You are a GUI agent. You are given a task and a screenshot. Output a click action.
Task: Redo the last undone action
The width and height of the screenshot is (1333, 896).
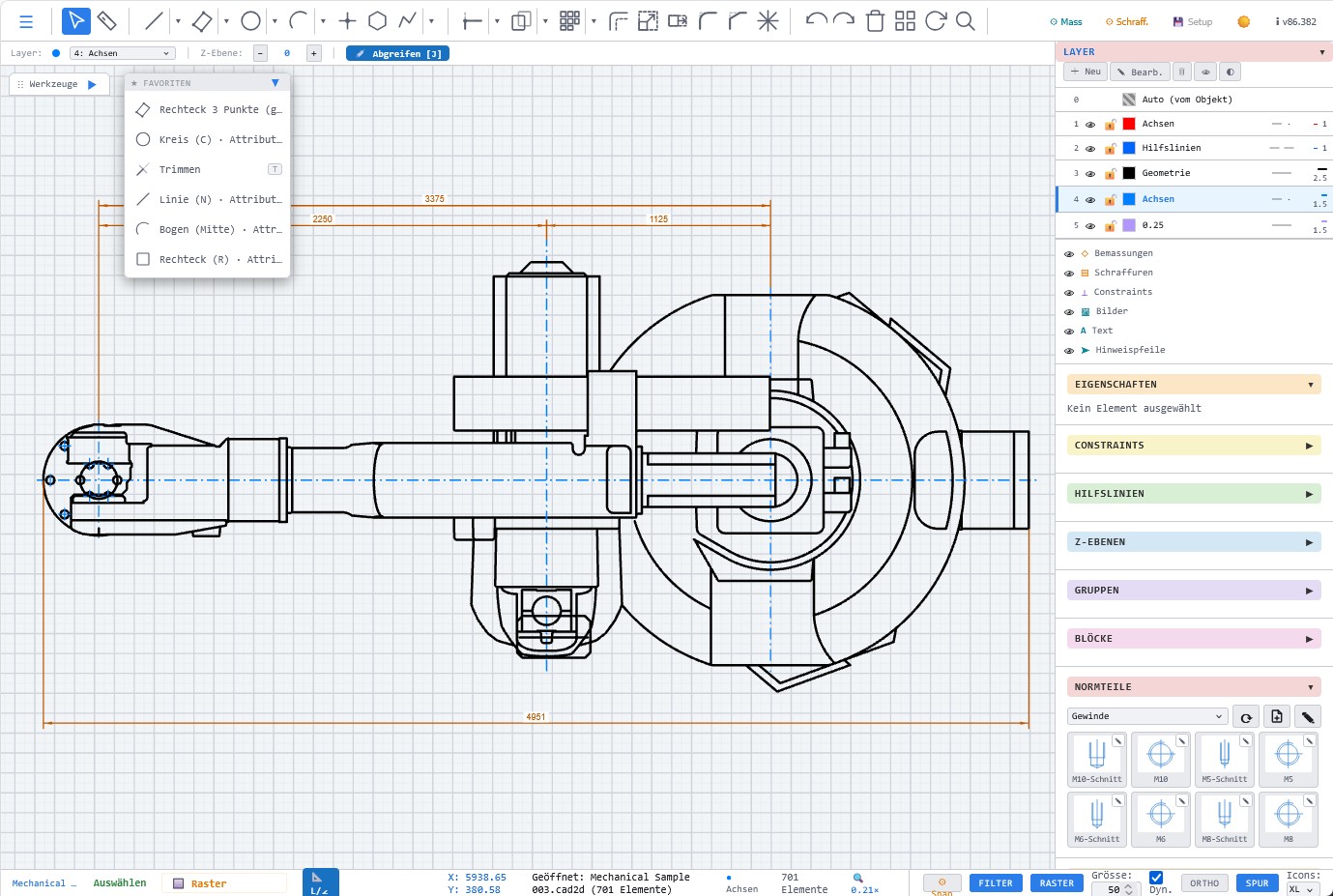[x=844, y=20]
